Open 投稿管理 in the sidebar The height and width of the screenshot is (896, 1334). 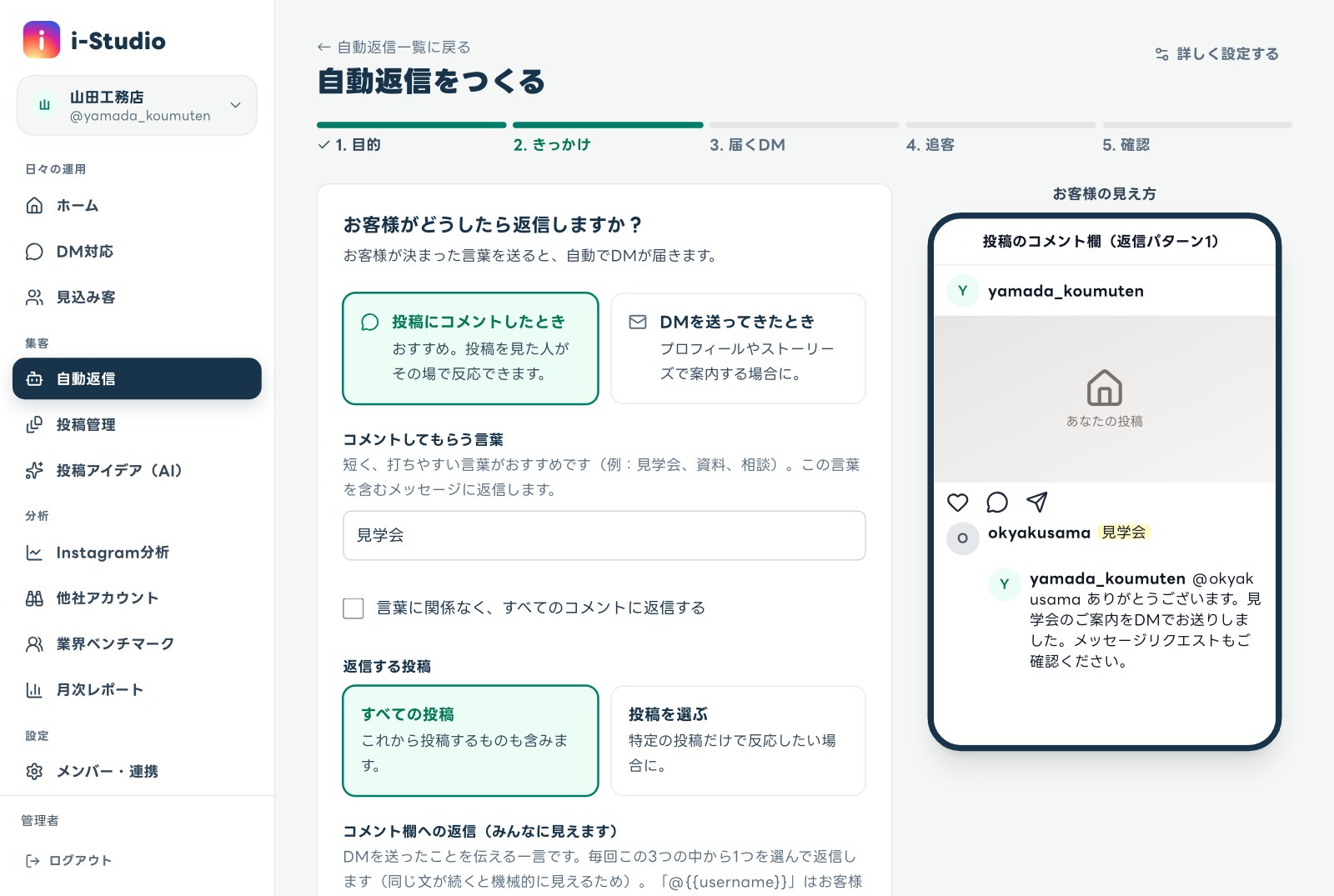pos(137,424)
